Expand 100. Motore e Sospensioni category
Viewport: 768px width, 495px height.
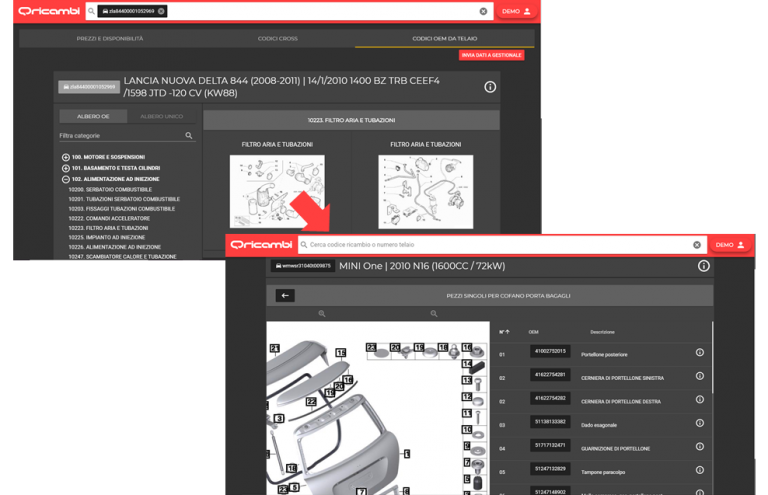pyautogui.click(x=66, y=157)
